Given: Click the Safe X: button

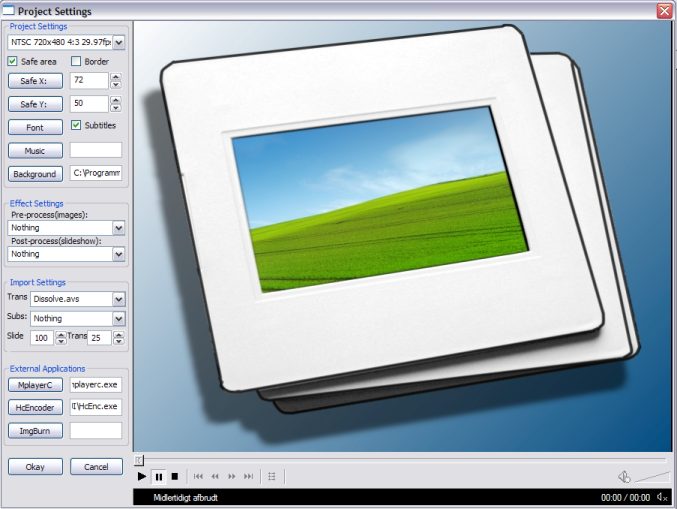Looking at the screenshot, I should [35, 81].
